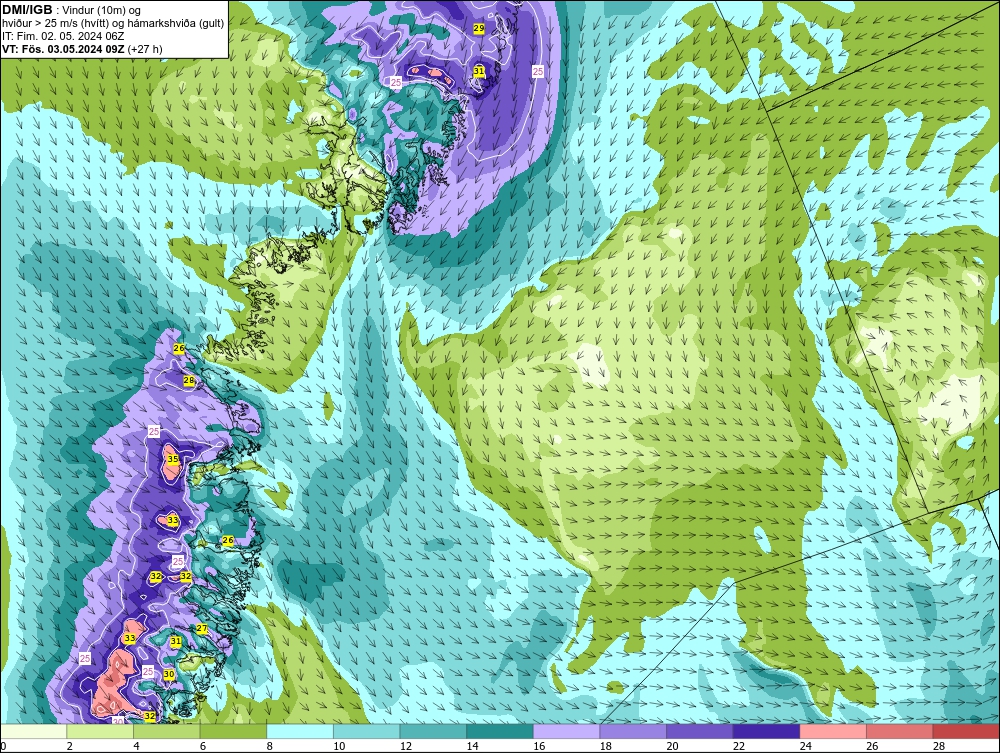Click the '(+27 h)' forecast offset text
Image resolution: width=1000 pixels, height=753 pixels.
(x=145, y=49)
